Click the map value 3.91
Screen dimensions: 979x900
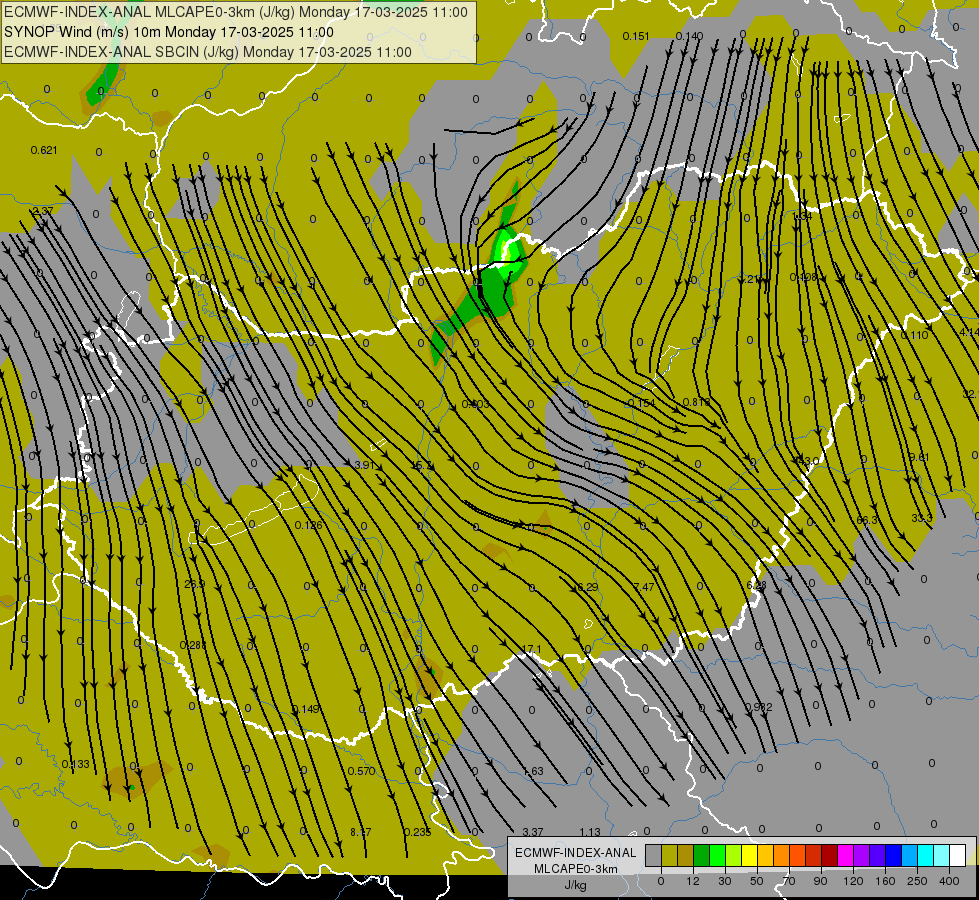pos(364,465)
